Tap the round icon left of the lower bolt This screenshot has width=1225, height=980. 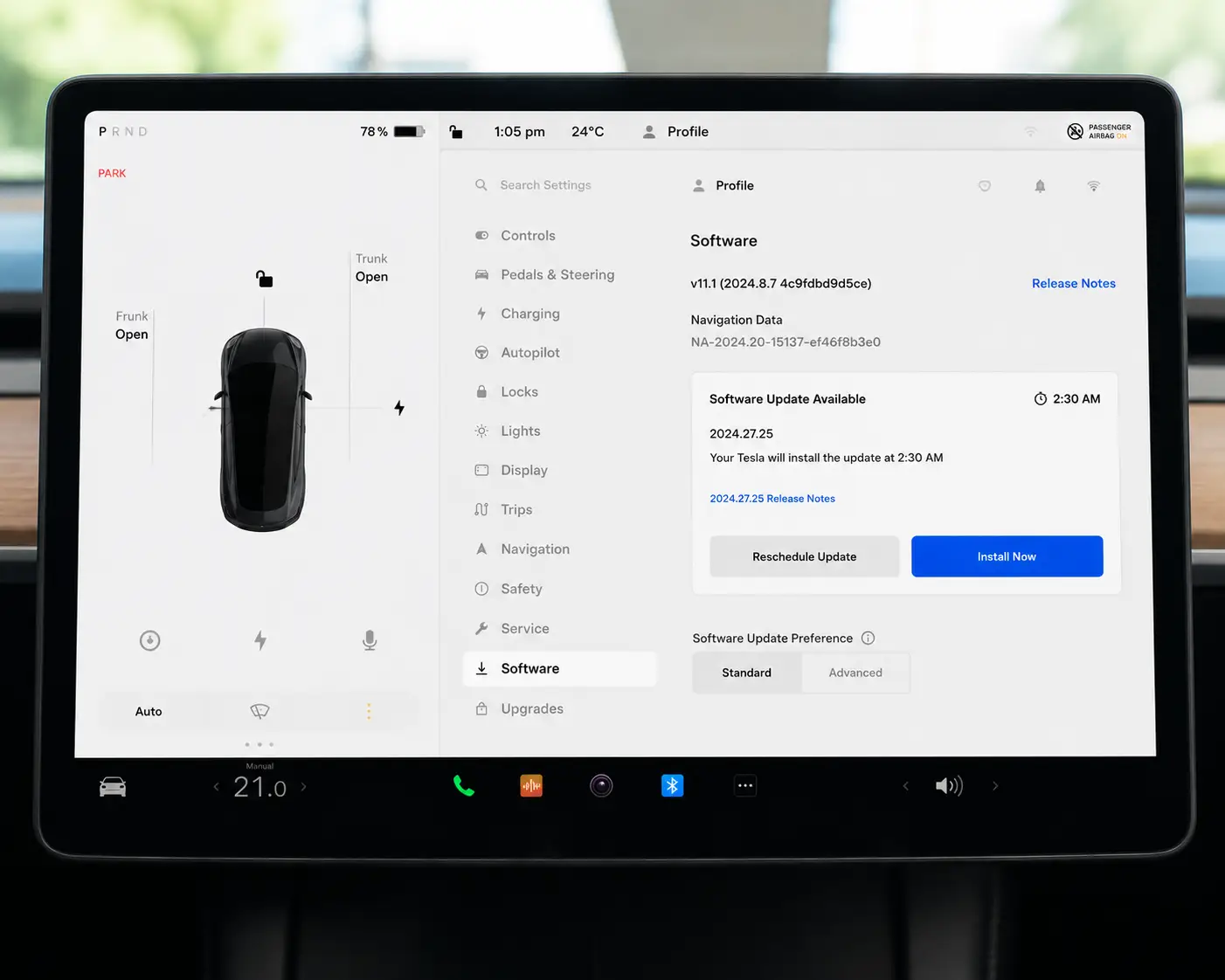click(x=150, y=640)
